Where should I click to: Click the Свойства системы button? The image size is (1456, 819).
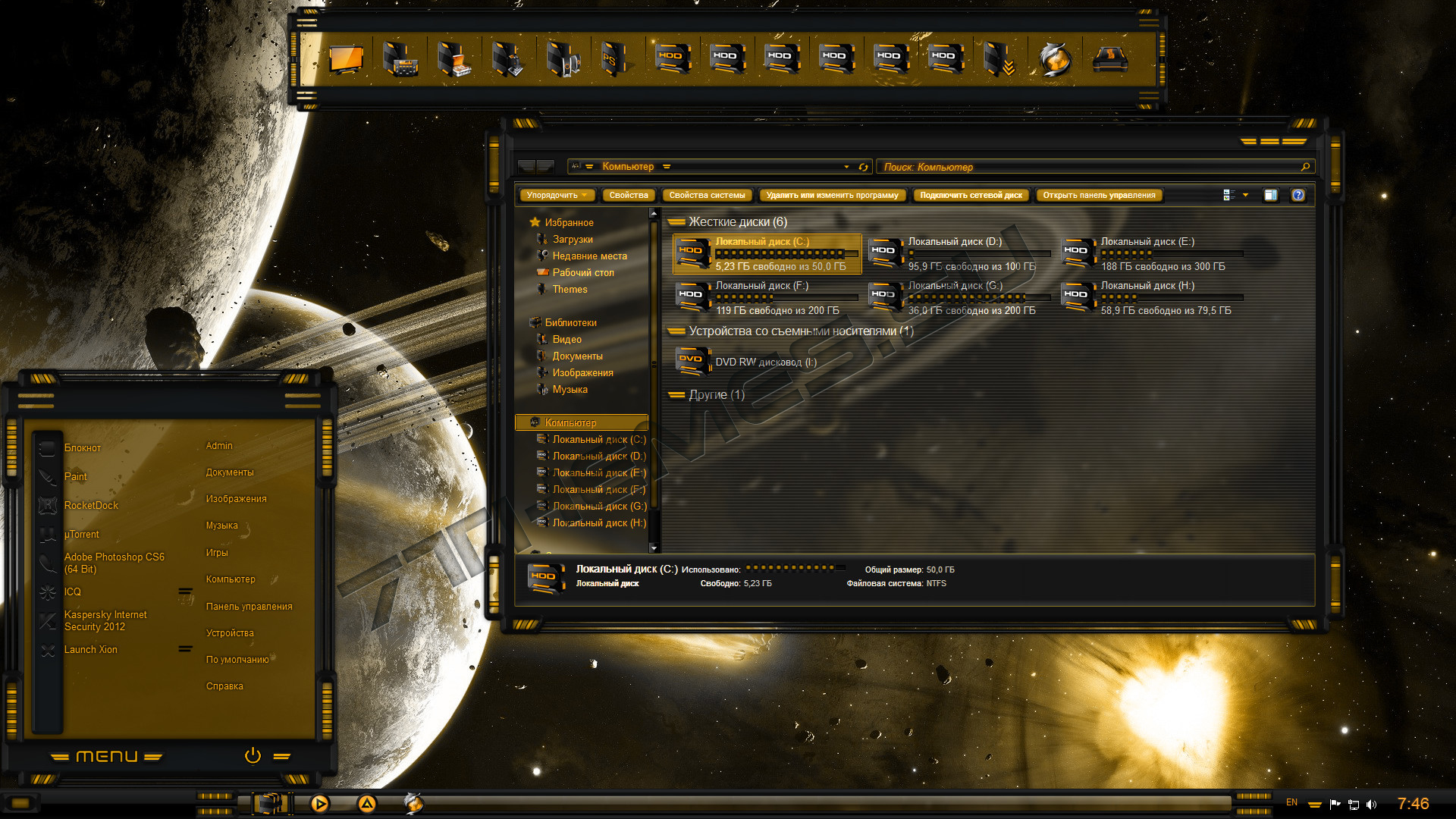[707, 196]
